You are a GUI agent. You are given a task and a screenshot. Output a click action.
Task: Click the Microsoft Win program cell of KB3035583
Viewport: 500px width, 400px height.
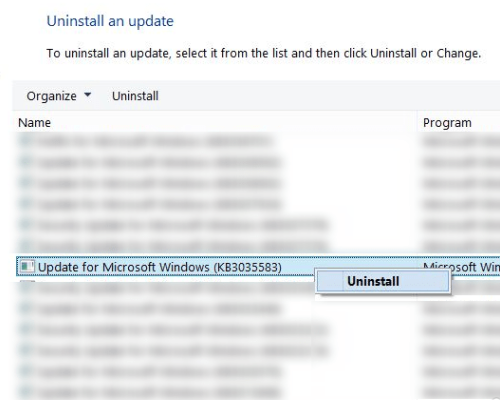click(x=461, y=267)
